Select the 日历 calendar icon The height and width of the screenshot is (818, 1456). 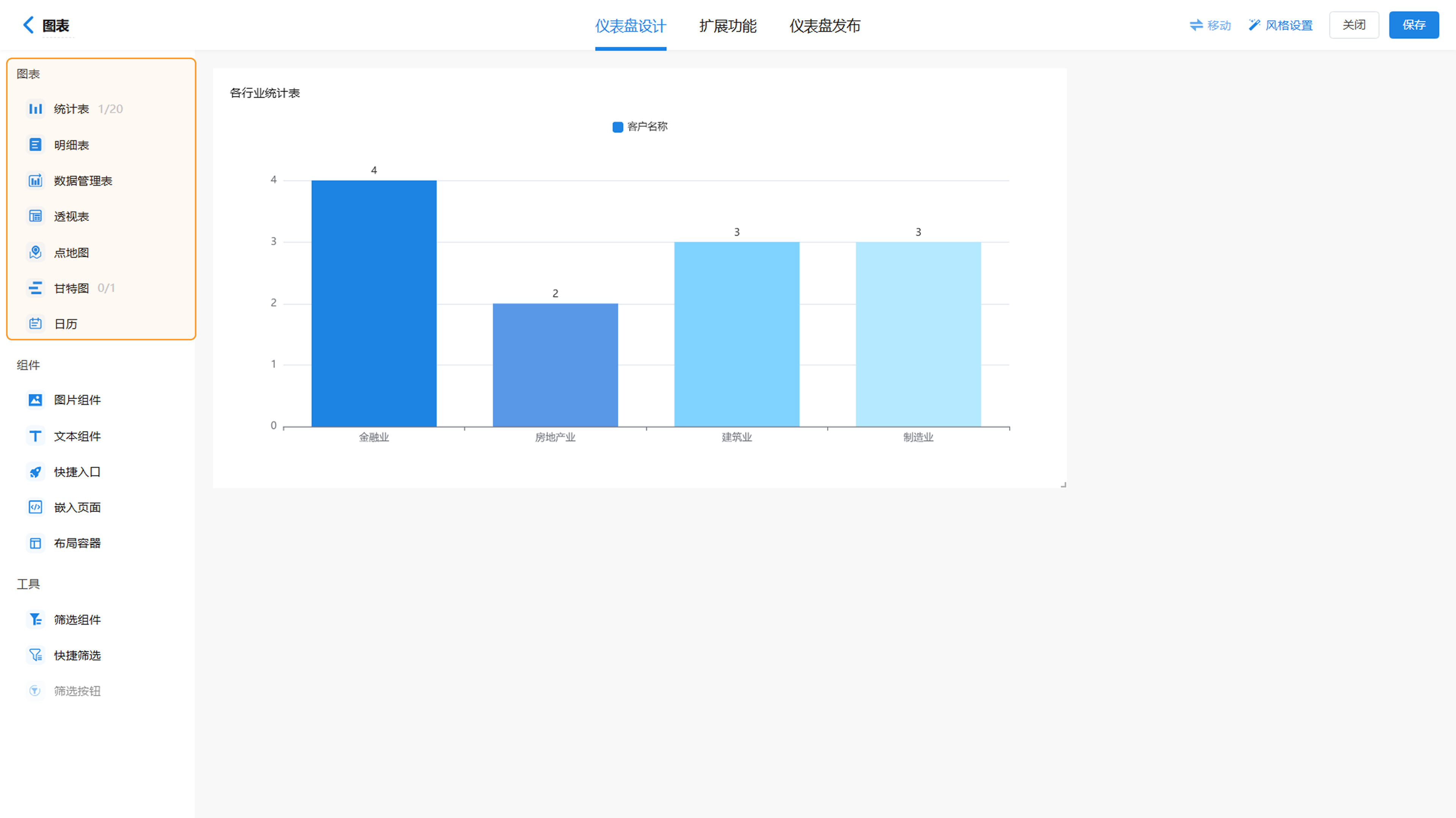point(35,324)
